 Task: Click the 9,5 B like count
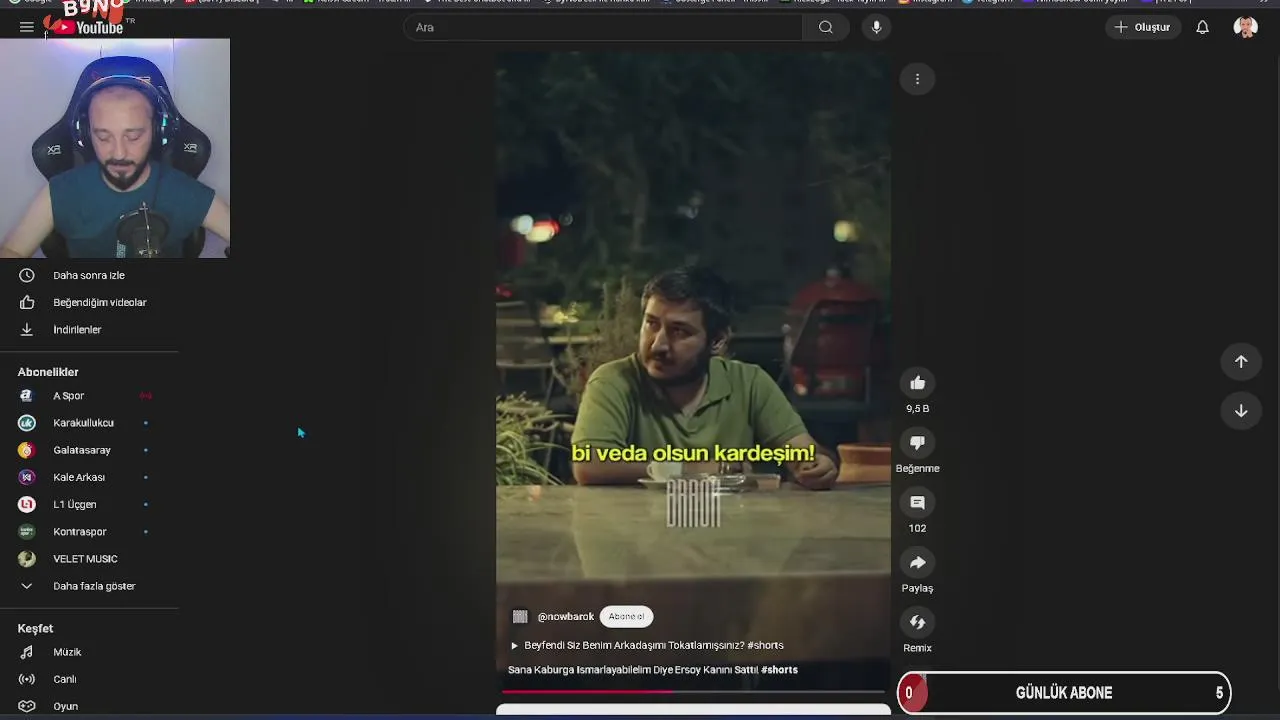click(x=917, y=409)
